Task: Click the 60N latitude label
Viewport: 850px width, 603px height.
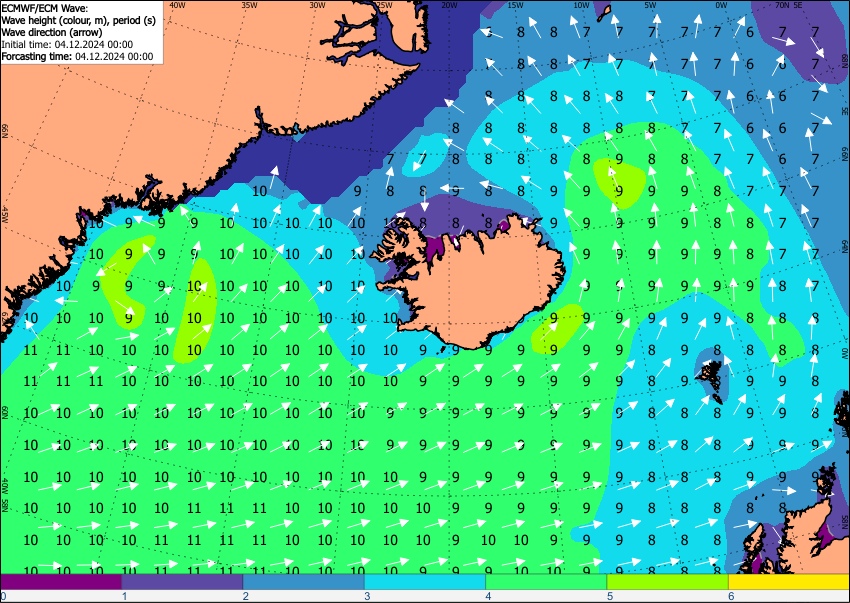Action: click(5, 412)
